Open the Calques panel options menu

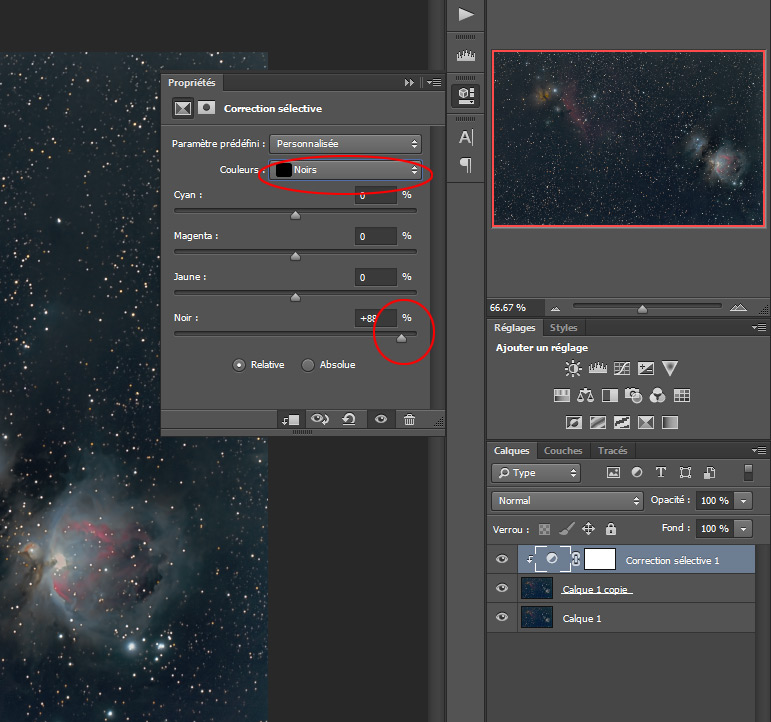[759, 450]
